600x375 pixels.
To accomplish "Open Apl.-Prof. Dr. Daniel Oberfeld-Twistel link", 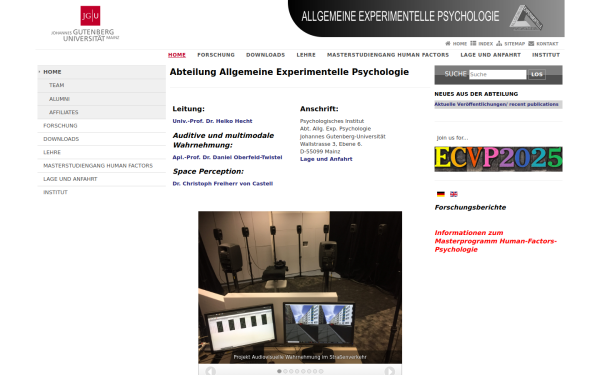I will pyautogui.click(x=227, y=157).
